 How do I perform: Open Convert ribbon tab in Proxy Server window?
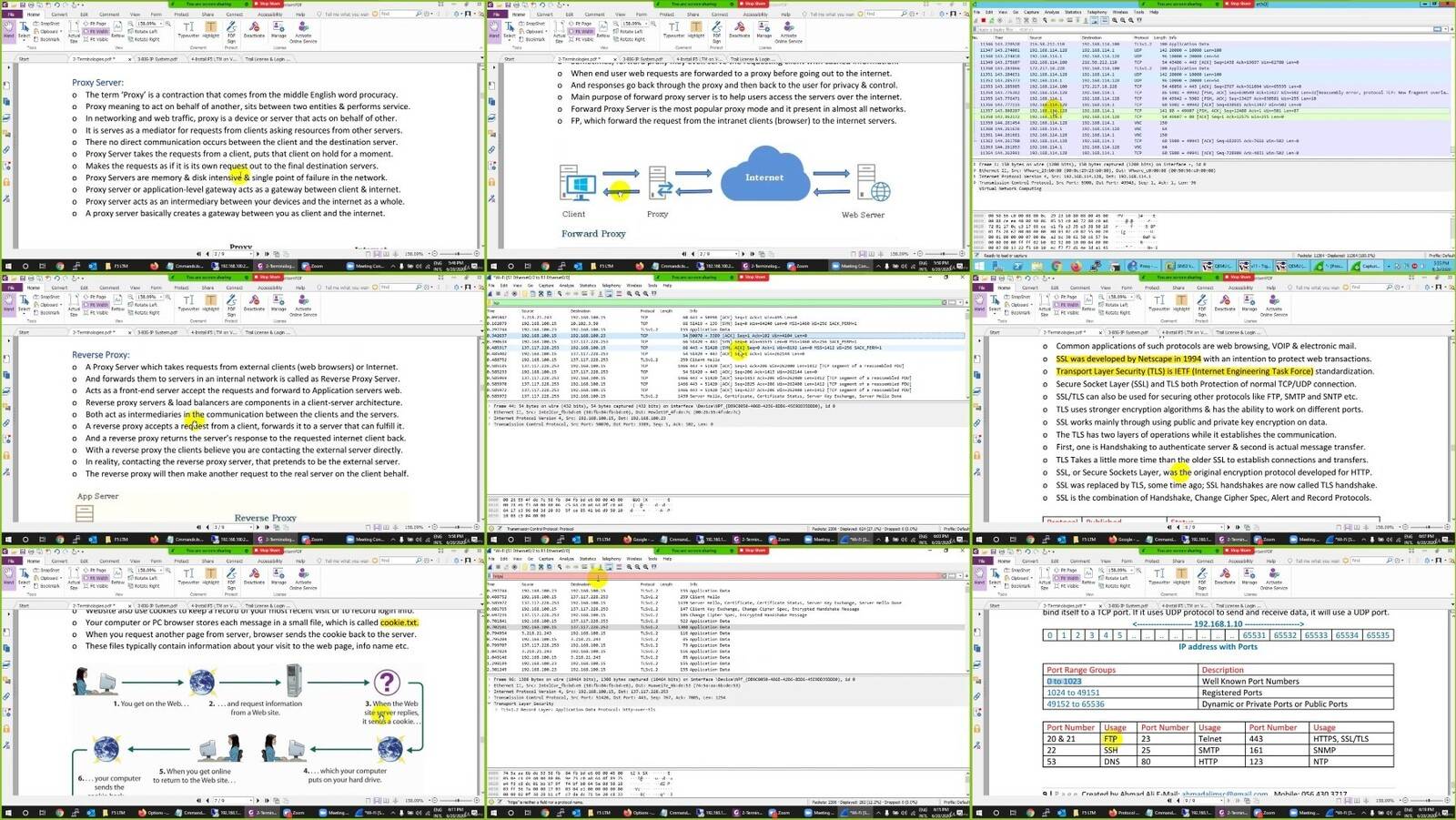tap(59, 14)
